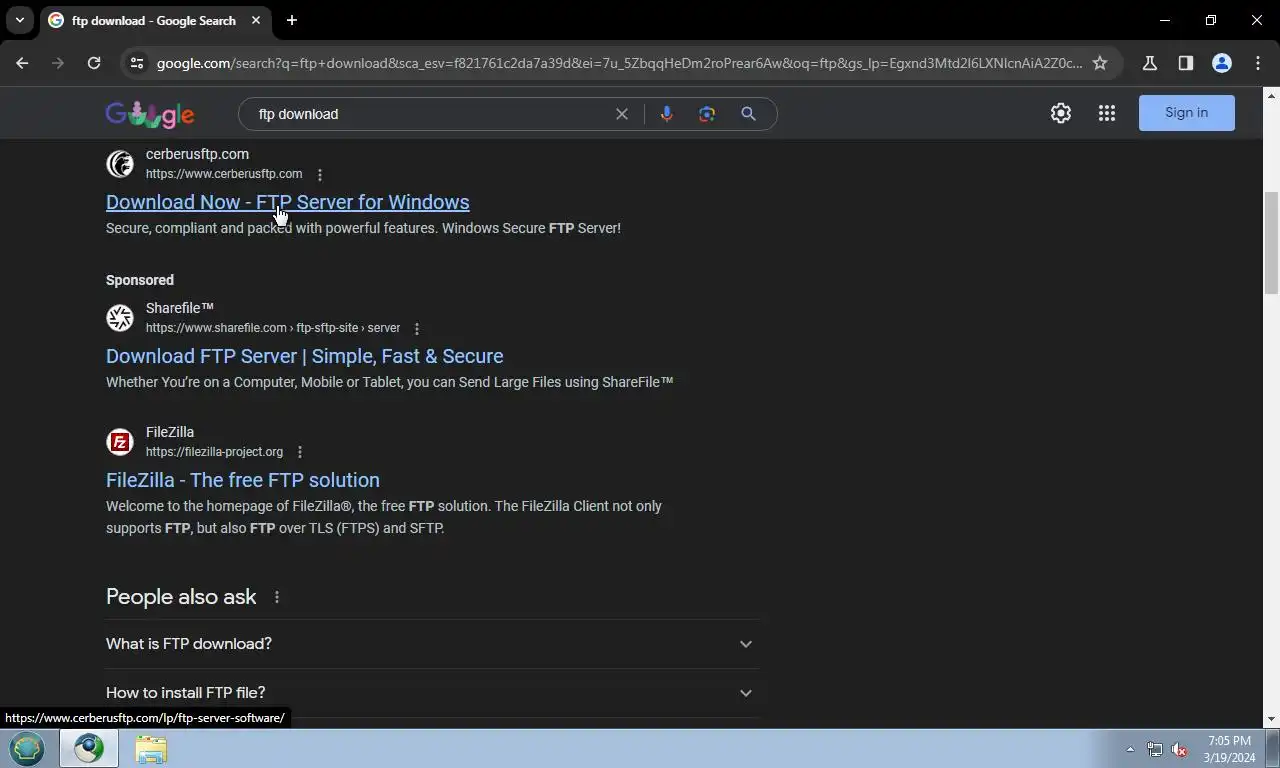1280x768 pixels.
Task: Open File Explorer from taskbar
Action: (x=151, y=748)
